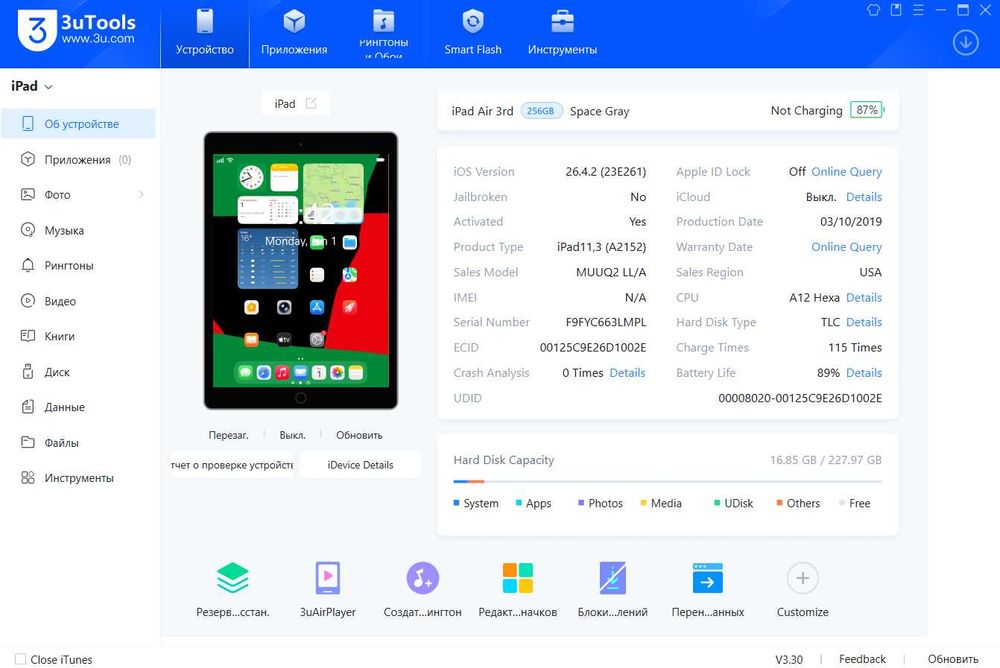Click the skin (t-shirt) icon in title bar
This screenshot has width=1000, height=668.
[x=873, y=10]
